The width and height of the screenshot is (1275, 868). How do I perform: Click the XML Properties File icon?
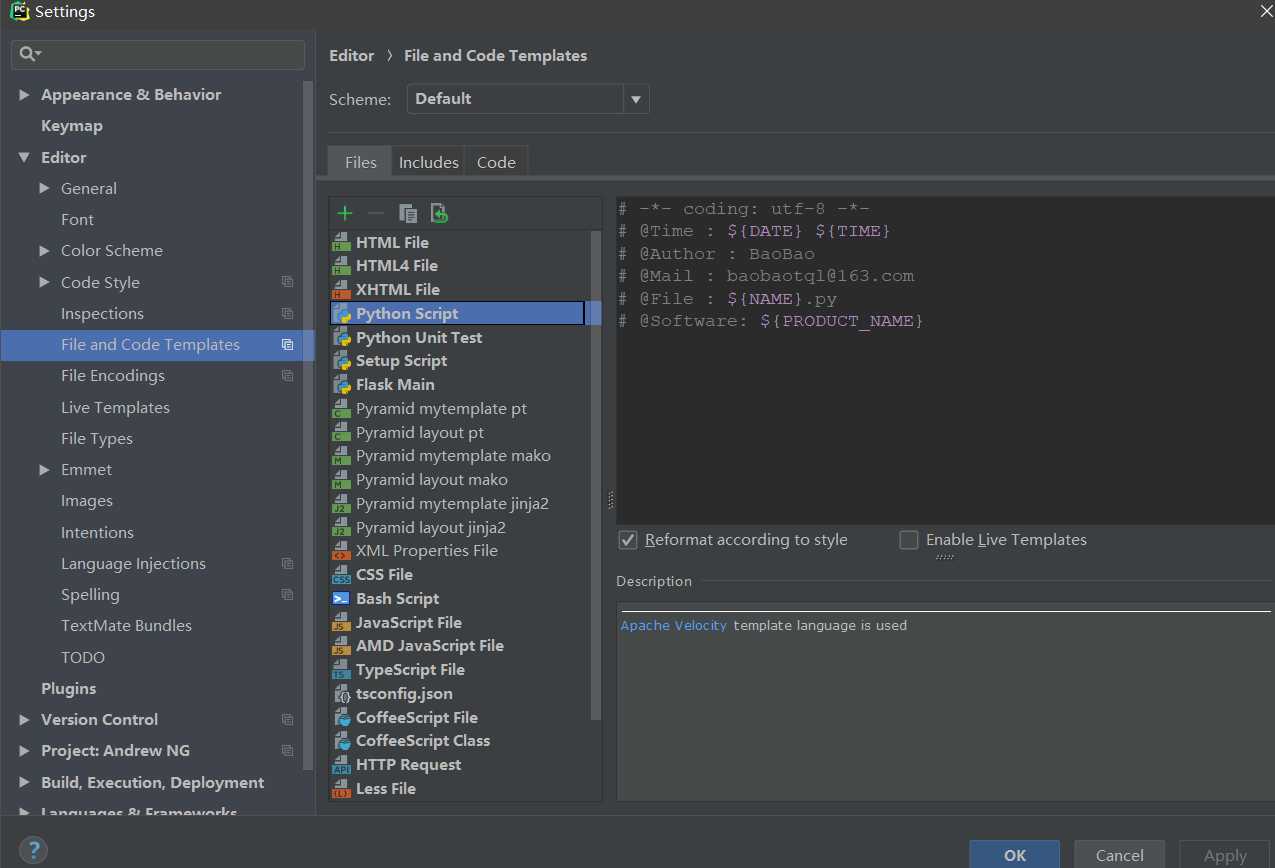coord(341,551)
